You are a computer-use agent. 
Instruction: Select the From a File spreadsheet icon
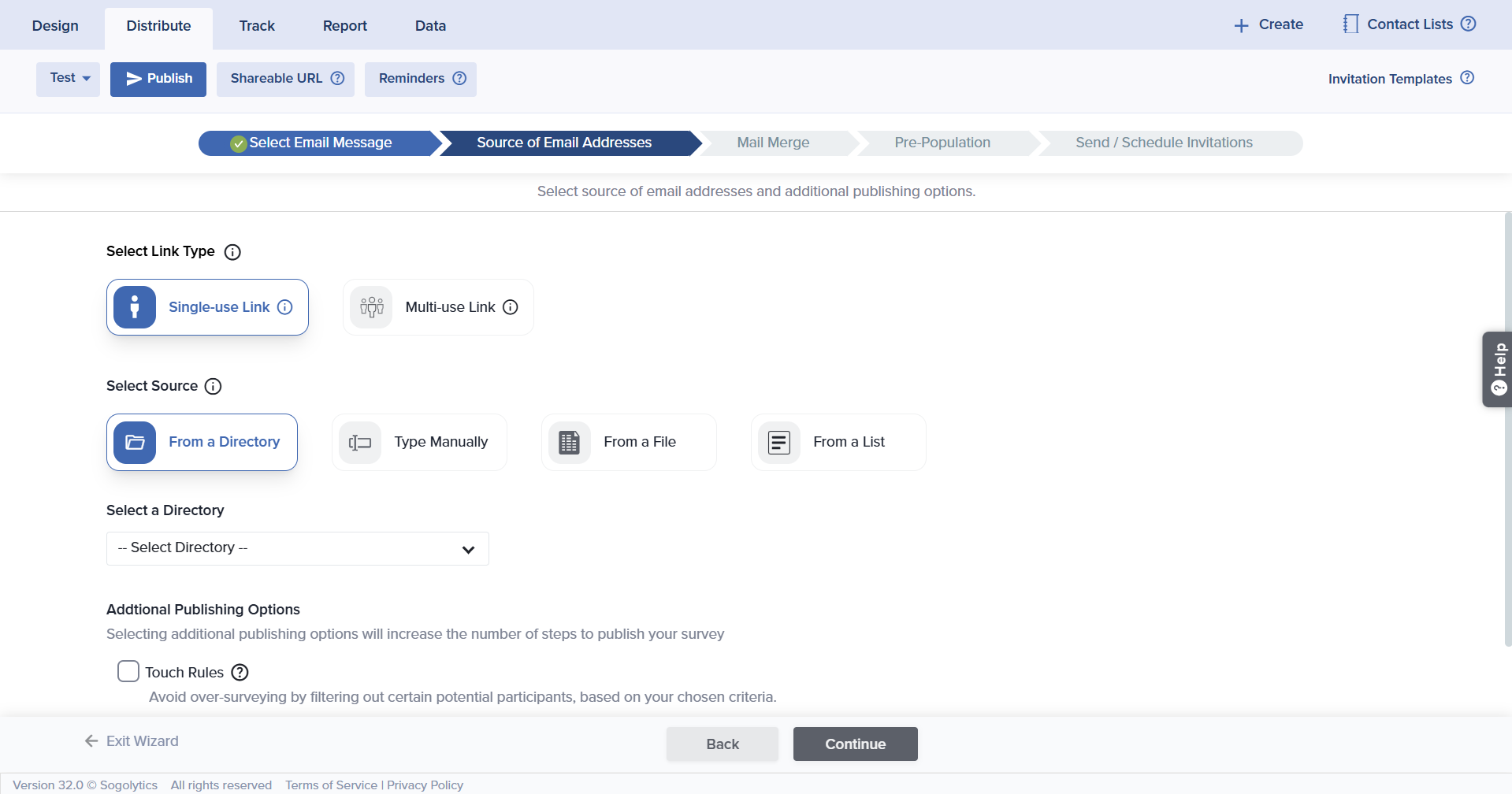(569, 443)
